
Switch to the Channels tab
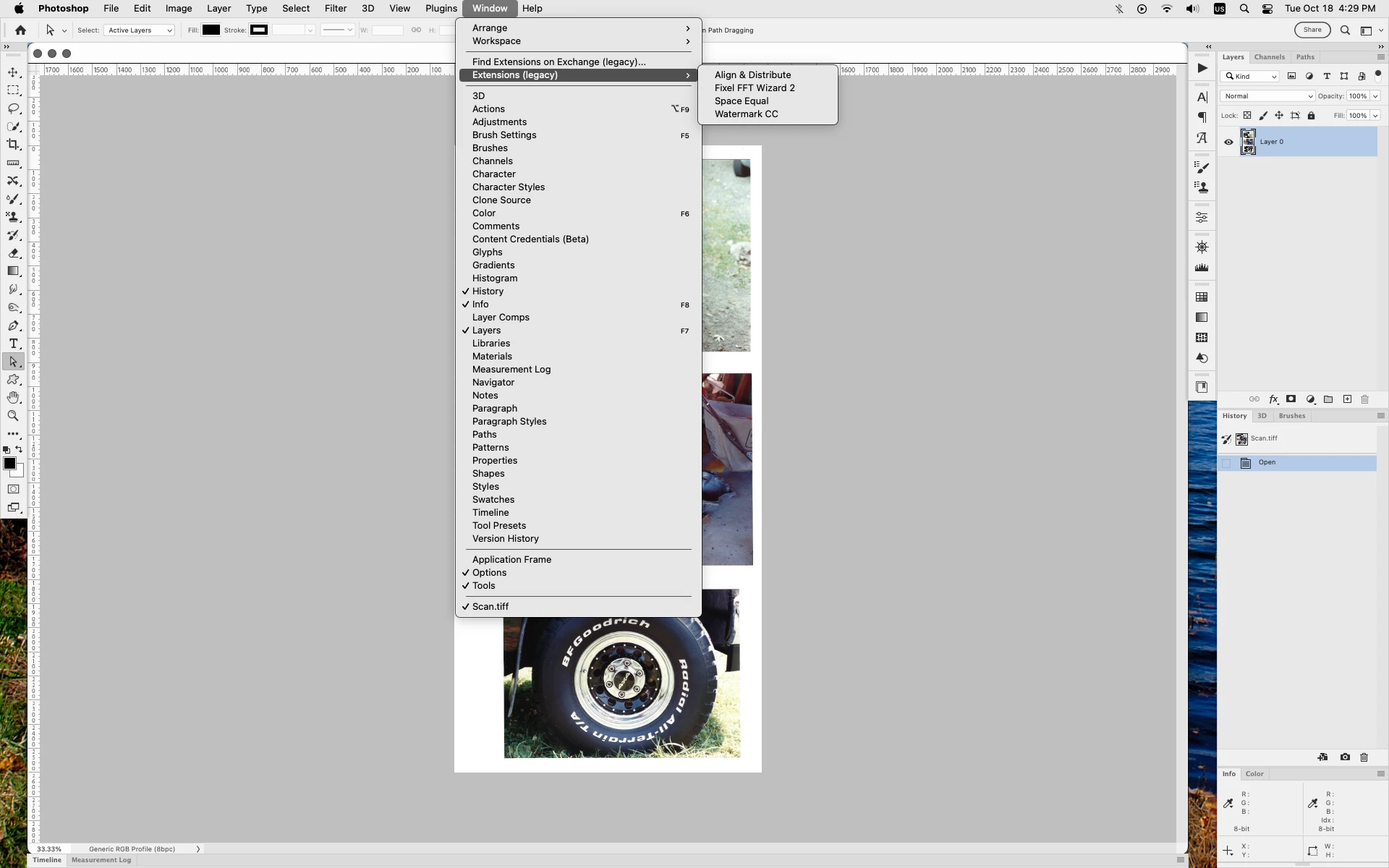tap(1269, 57)
